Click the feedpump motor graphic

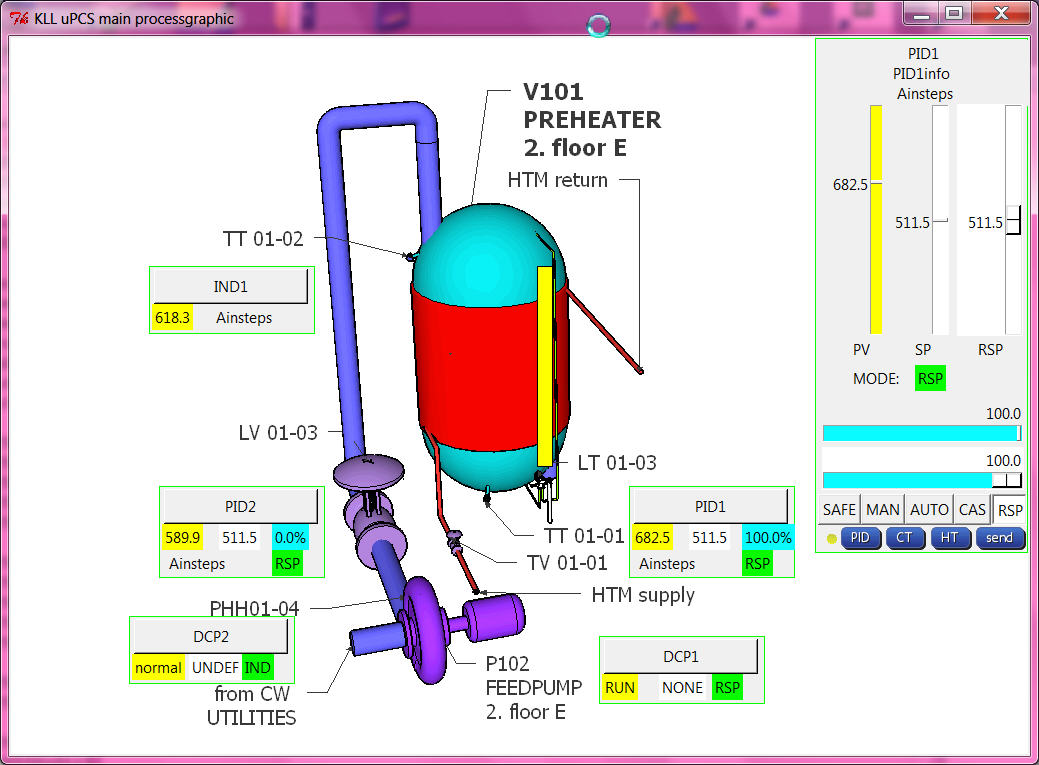[x=493, y=616]
